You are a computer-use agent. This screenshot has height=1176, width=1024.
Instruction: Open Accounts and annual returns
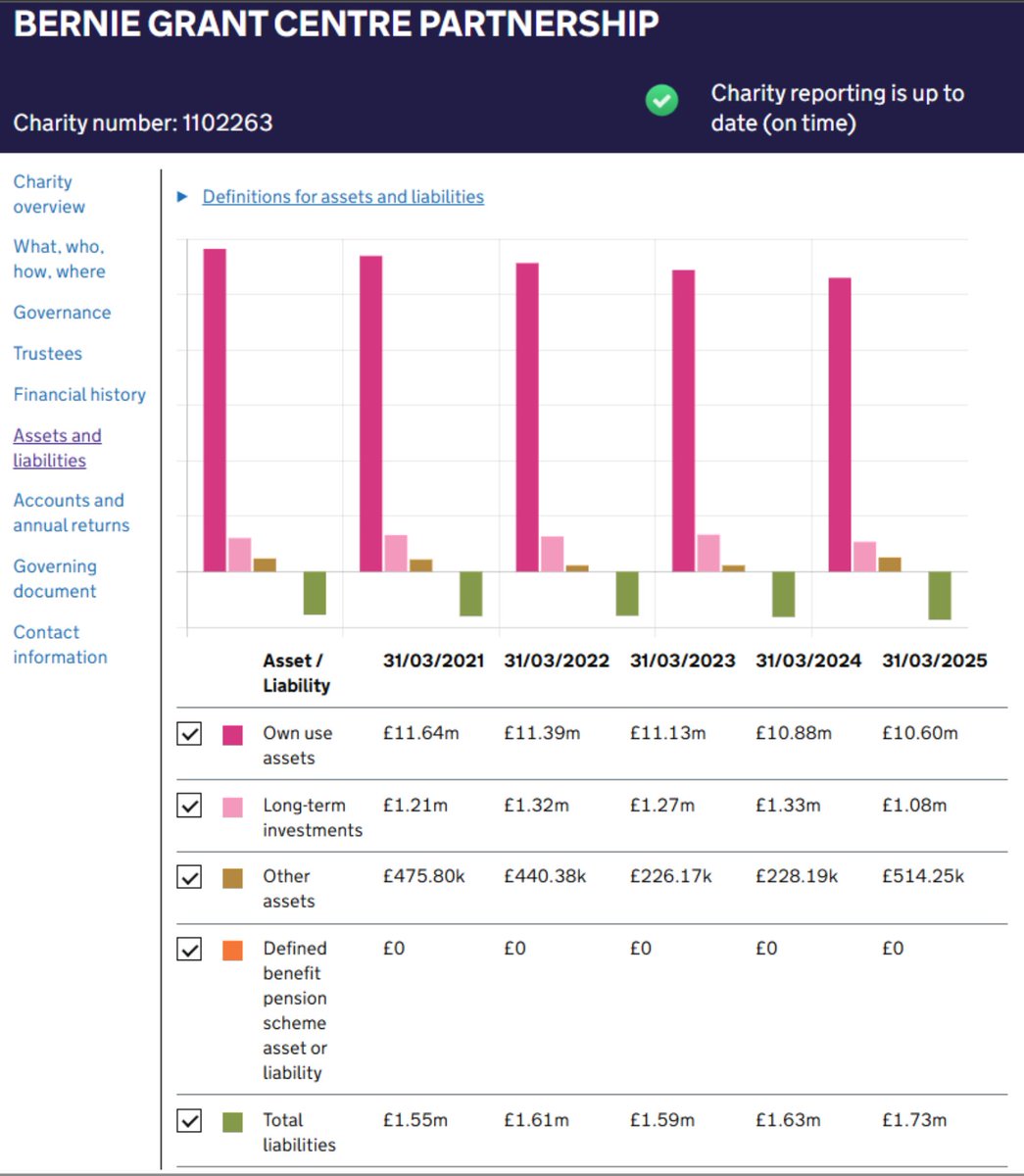[71, 513]
